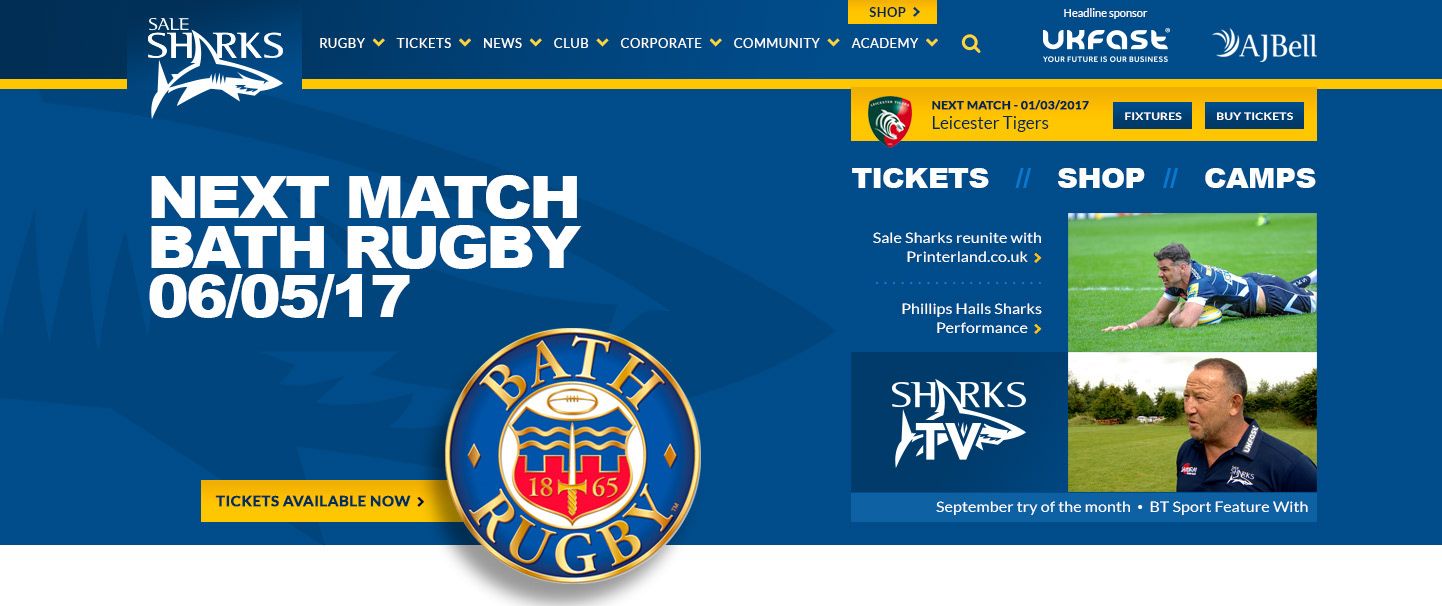Click Tickets Available Now button
1442x606 pixels.
point(320,501)
